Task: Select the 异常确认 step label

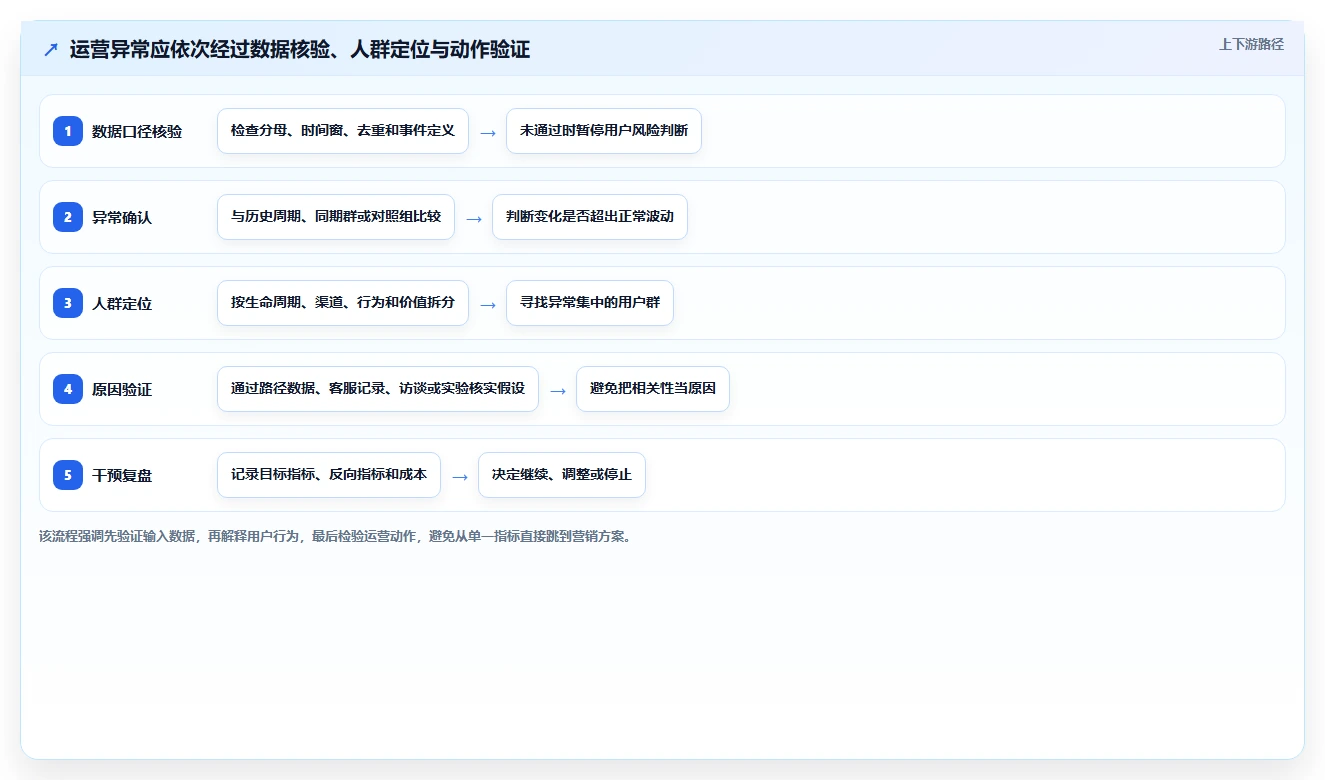Action: point(122,217)
